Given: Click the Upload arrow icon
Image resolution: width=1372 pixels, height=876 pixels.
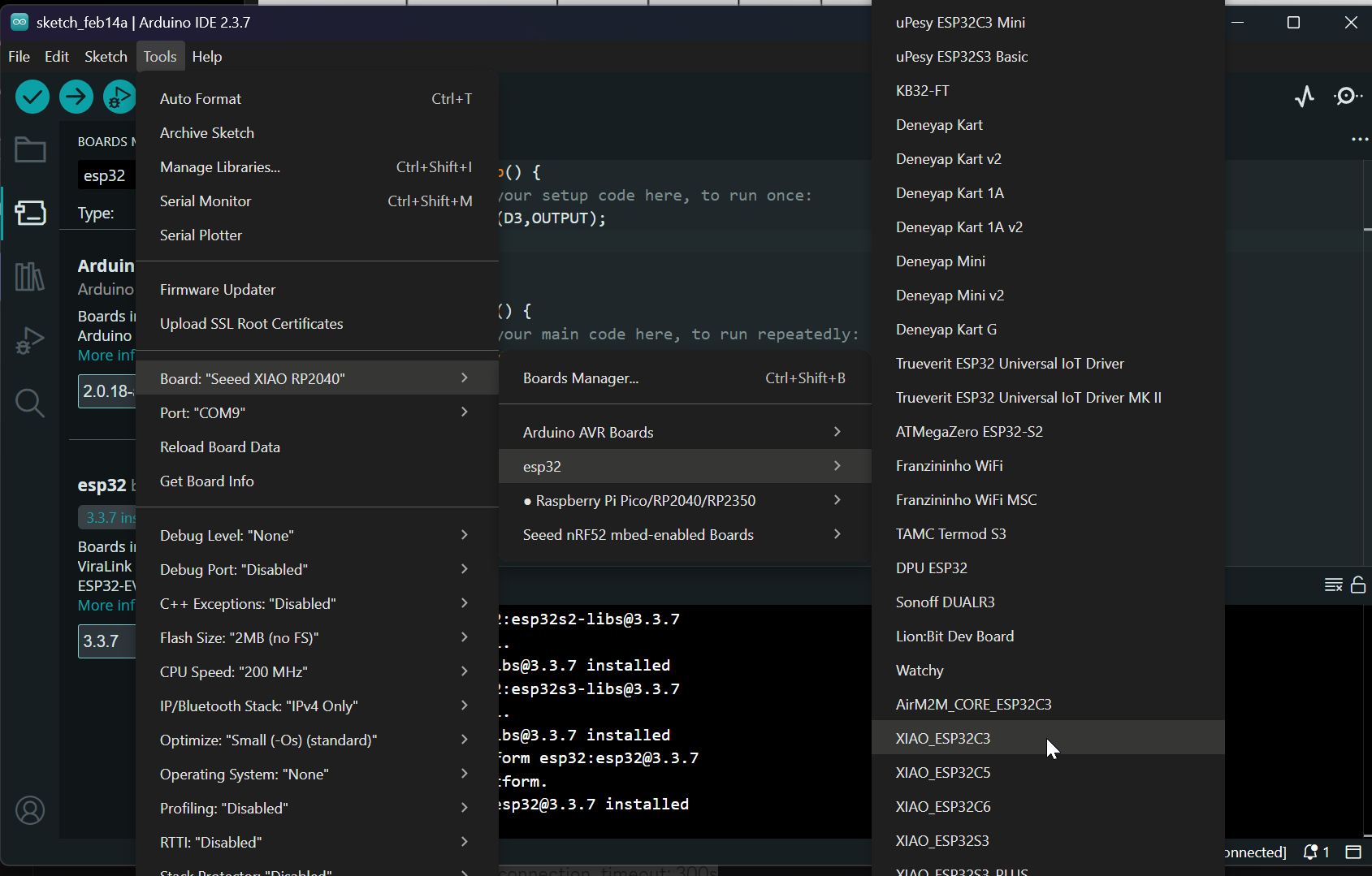Looking at the screenshot, I should (76, 97).
